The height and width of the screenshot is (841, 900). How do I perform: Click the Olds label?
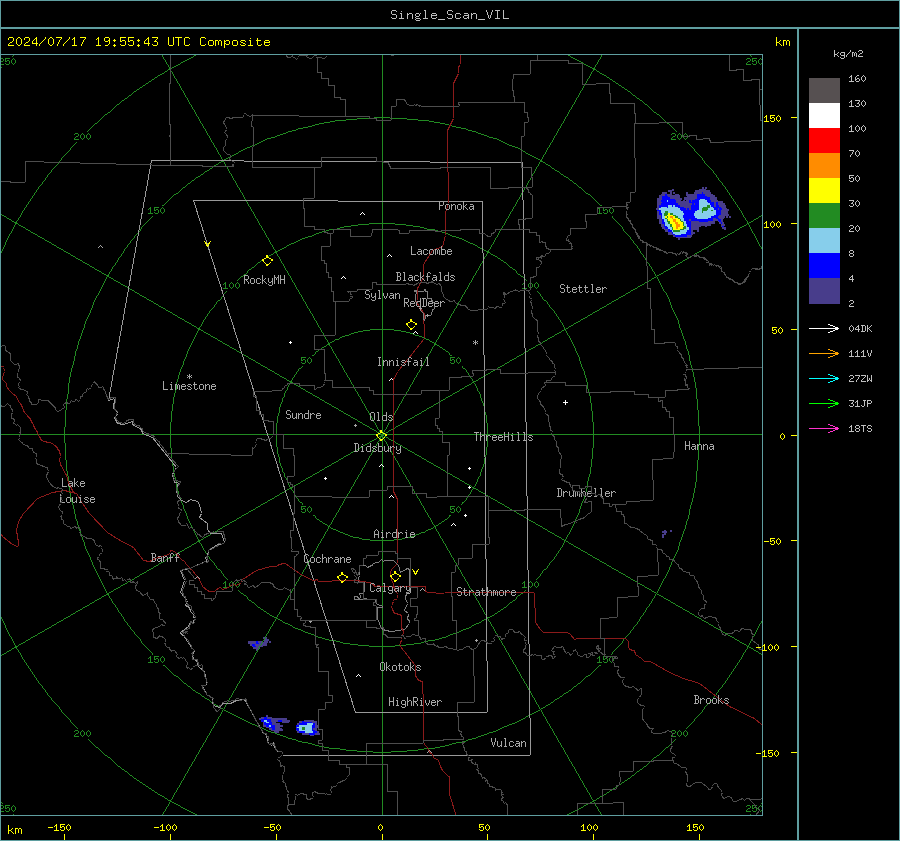[381, 417]
